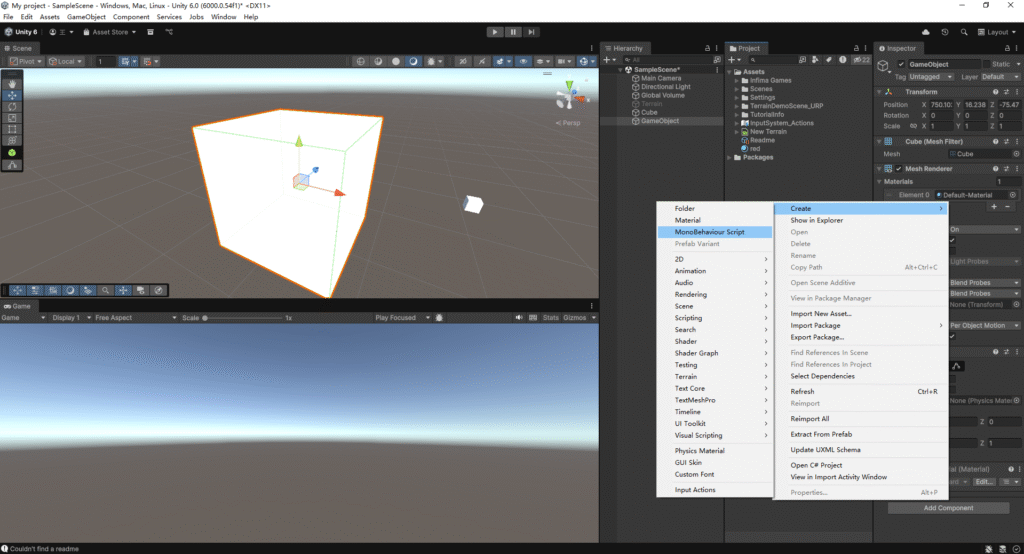Open the Layout dropdown
Screen dimensions: 1024x554
[x=997, y=32]
